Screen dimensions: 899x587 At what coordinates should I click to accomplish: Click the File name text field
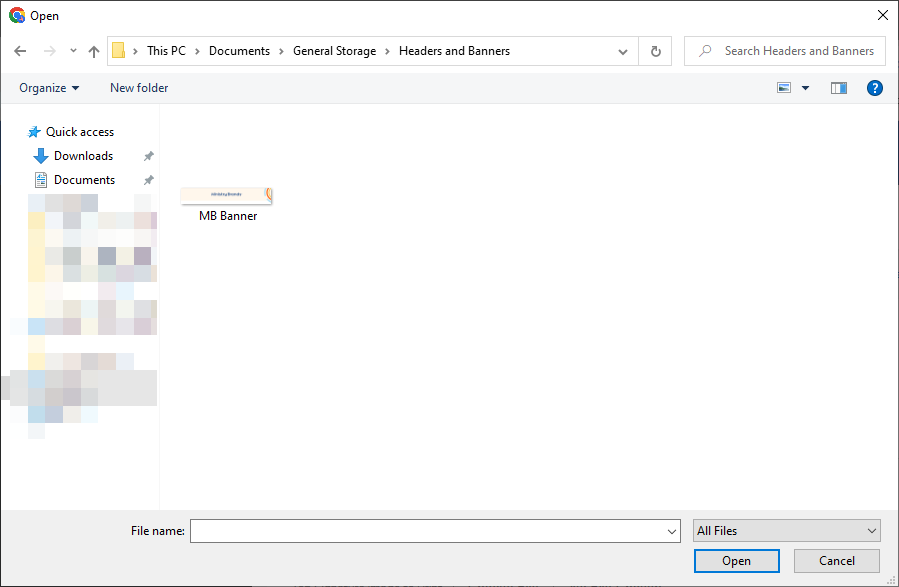[428, 531]
